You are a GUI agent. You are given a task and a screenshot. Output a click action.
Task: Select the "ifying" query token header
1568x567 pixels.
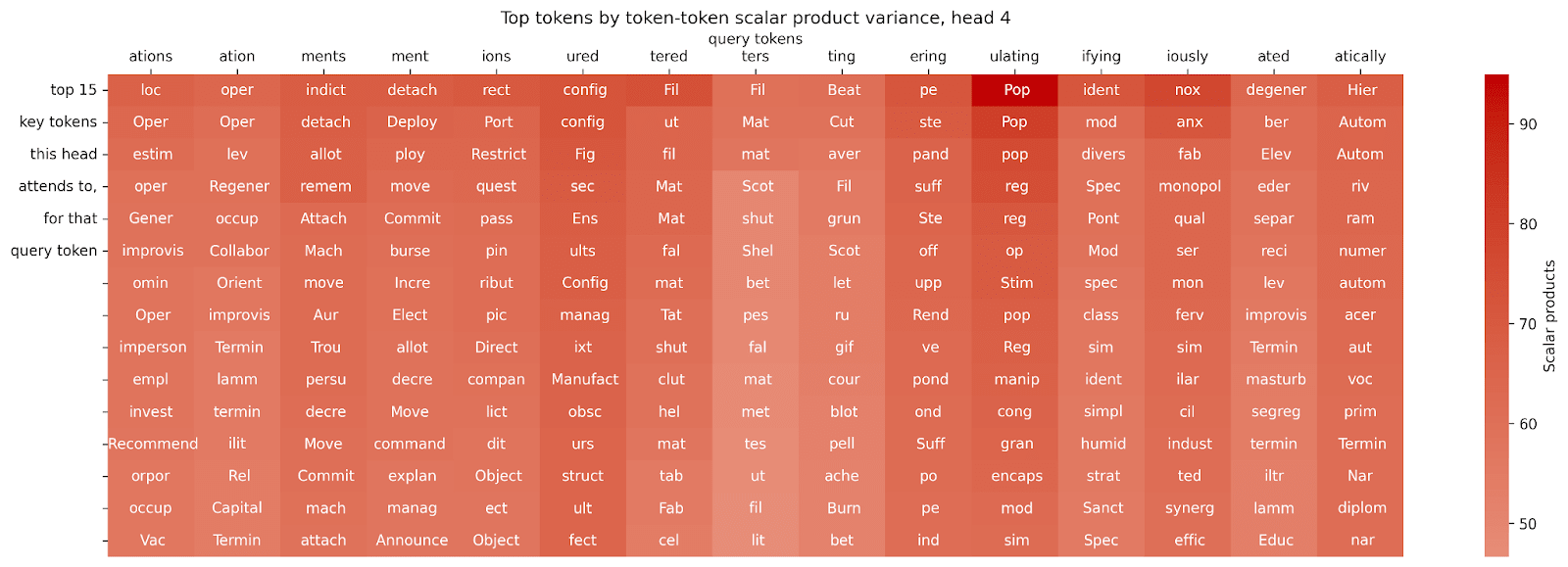(x=1101, y=56)
